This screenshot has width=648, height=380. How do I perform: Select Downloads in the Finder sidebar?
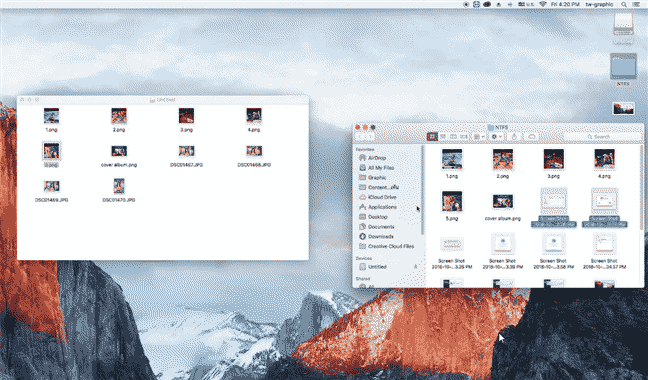click(381, 236)
